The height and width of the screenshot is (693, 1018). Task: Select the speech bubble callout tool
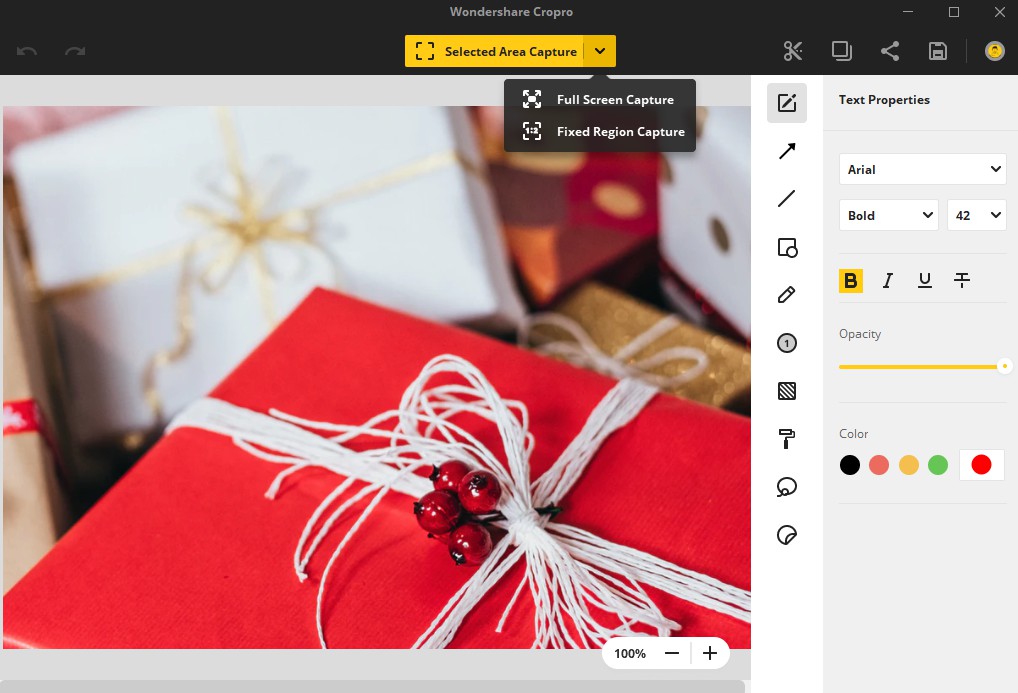tap(787, 487)
